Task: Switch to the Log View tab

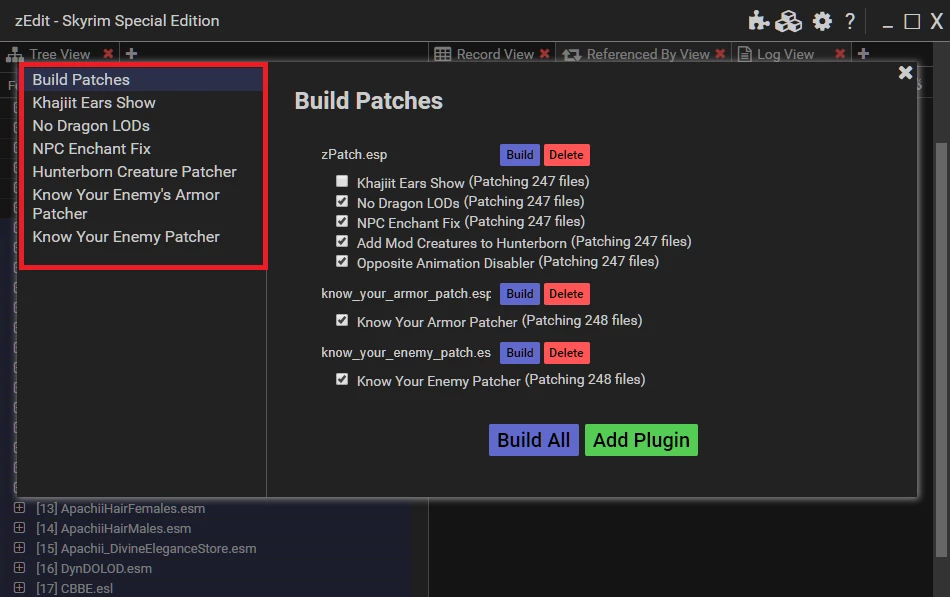Action: (785, 54)
